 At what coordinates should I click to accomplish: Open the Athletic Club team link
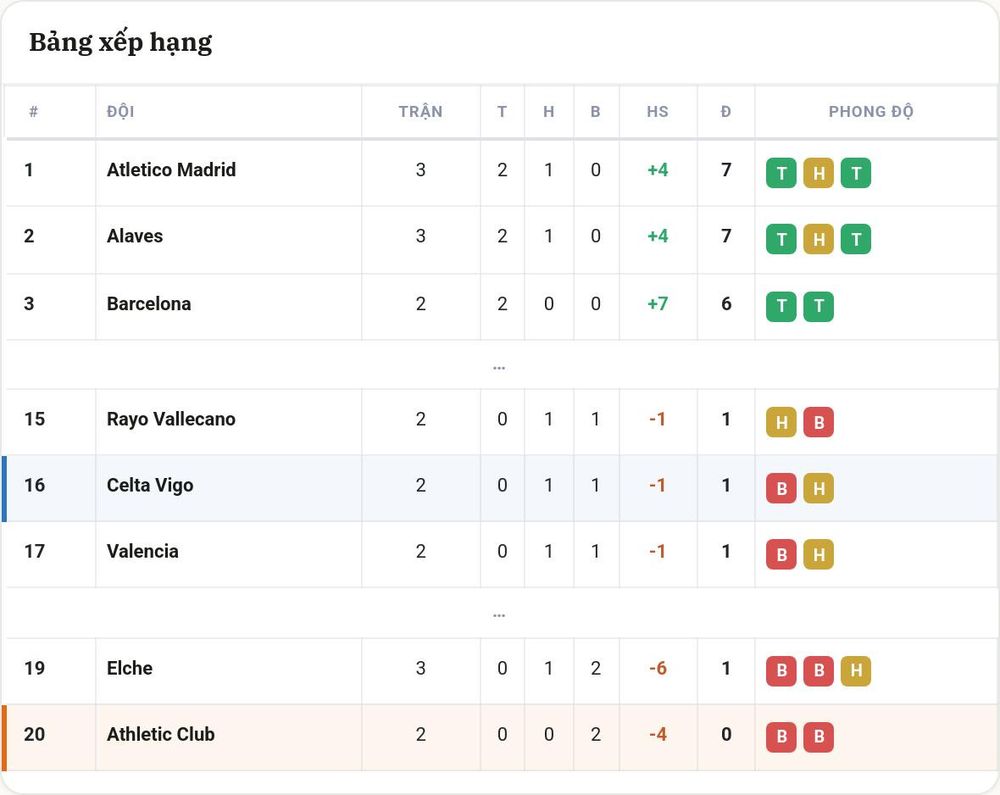pos(161,734)
